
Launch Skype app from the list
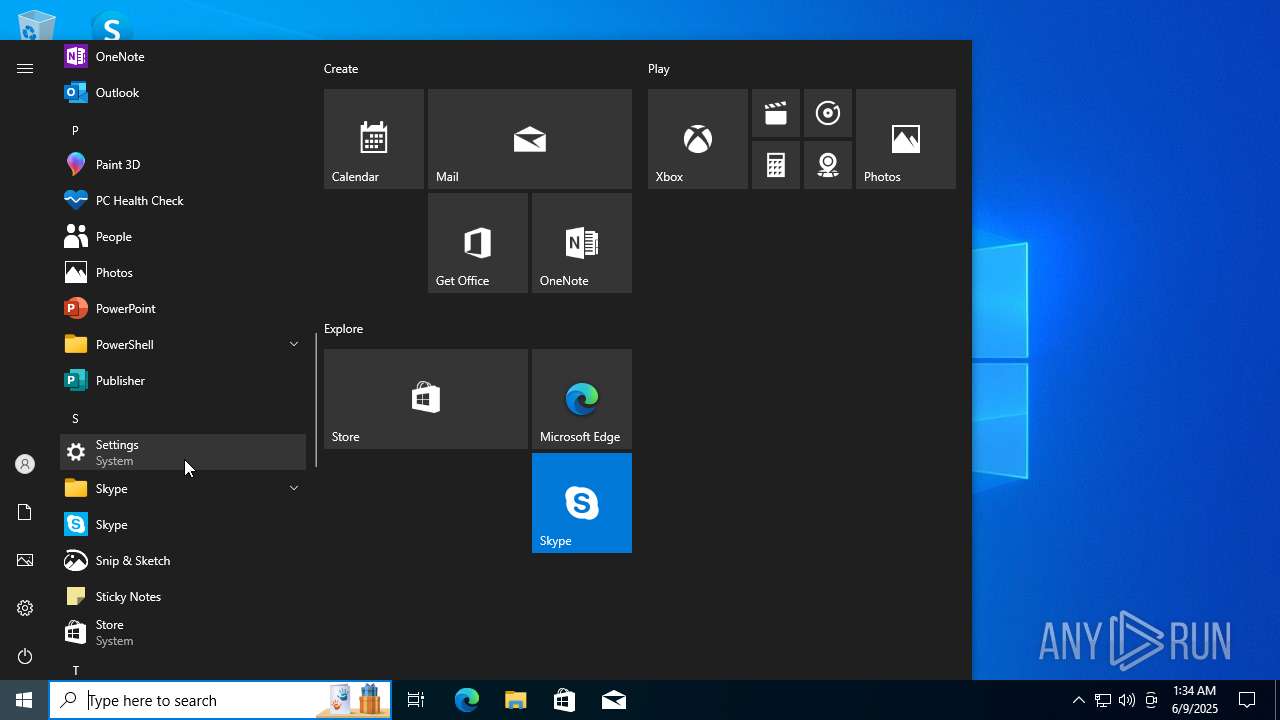pyautogui.click(x=183, y=524)
